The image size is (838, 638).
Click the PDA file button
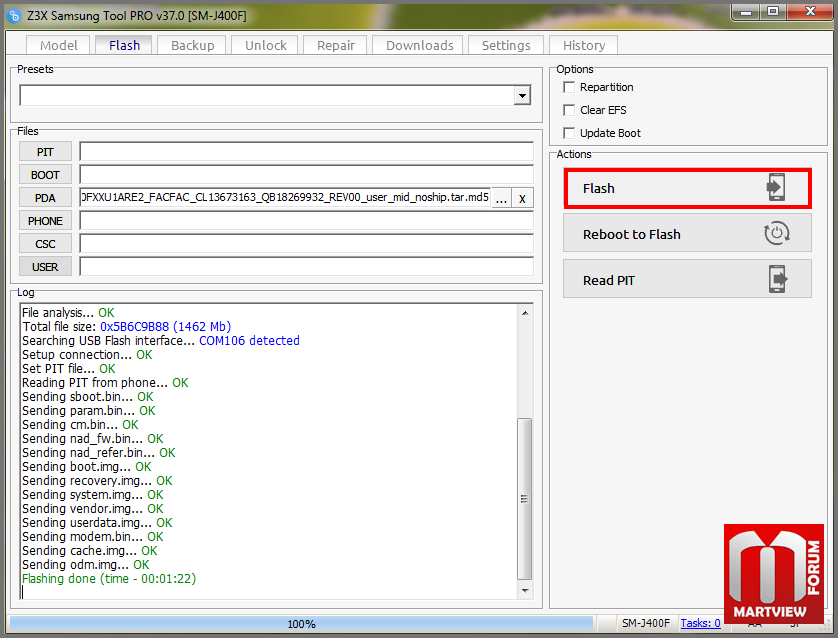pyautogui.click(x=45, y=198)
